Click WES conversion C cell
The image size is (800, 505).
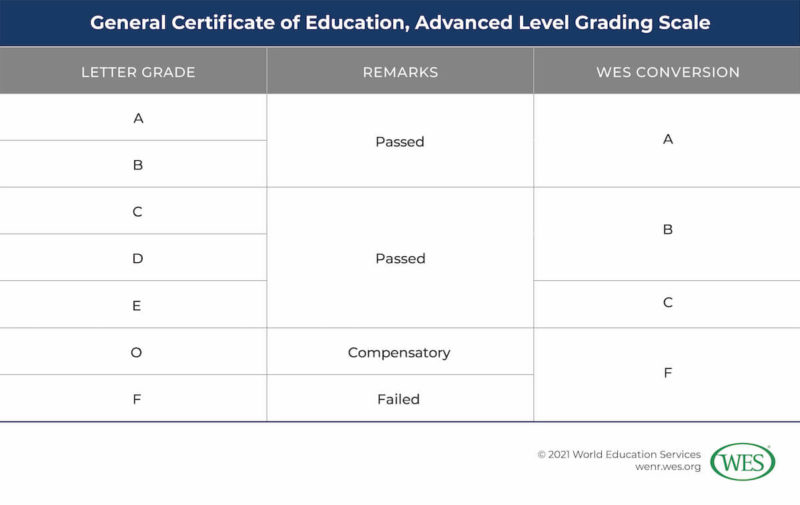[x=667, y=302]
